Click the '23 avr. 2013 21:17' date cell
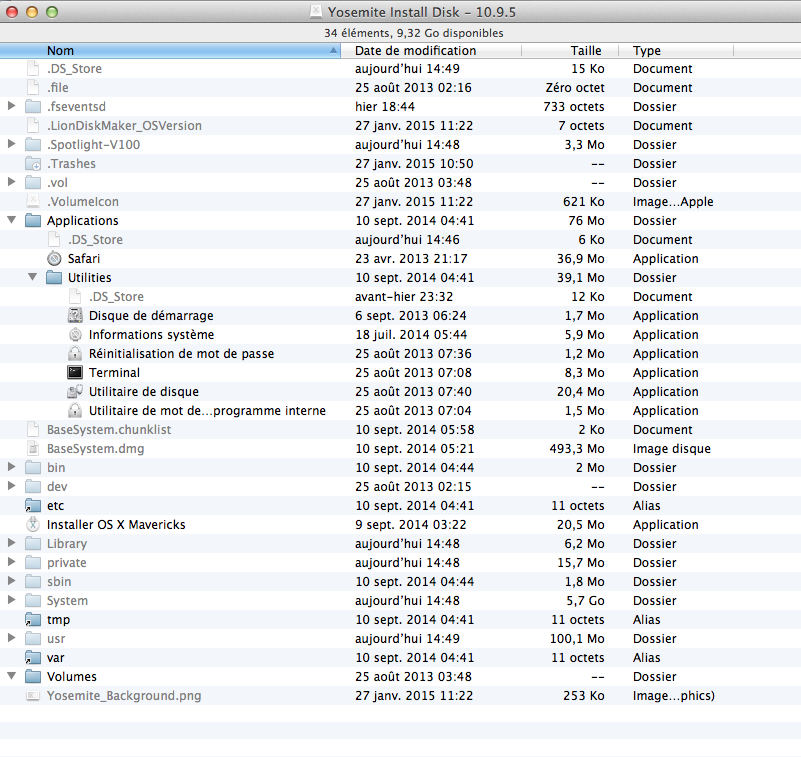This screenshot has width=801, height=757. (x=411, y=259)
